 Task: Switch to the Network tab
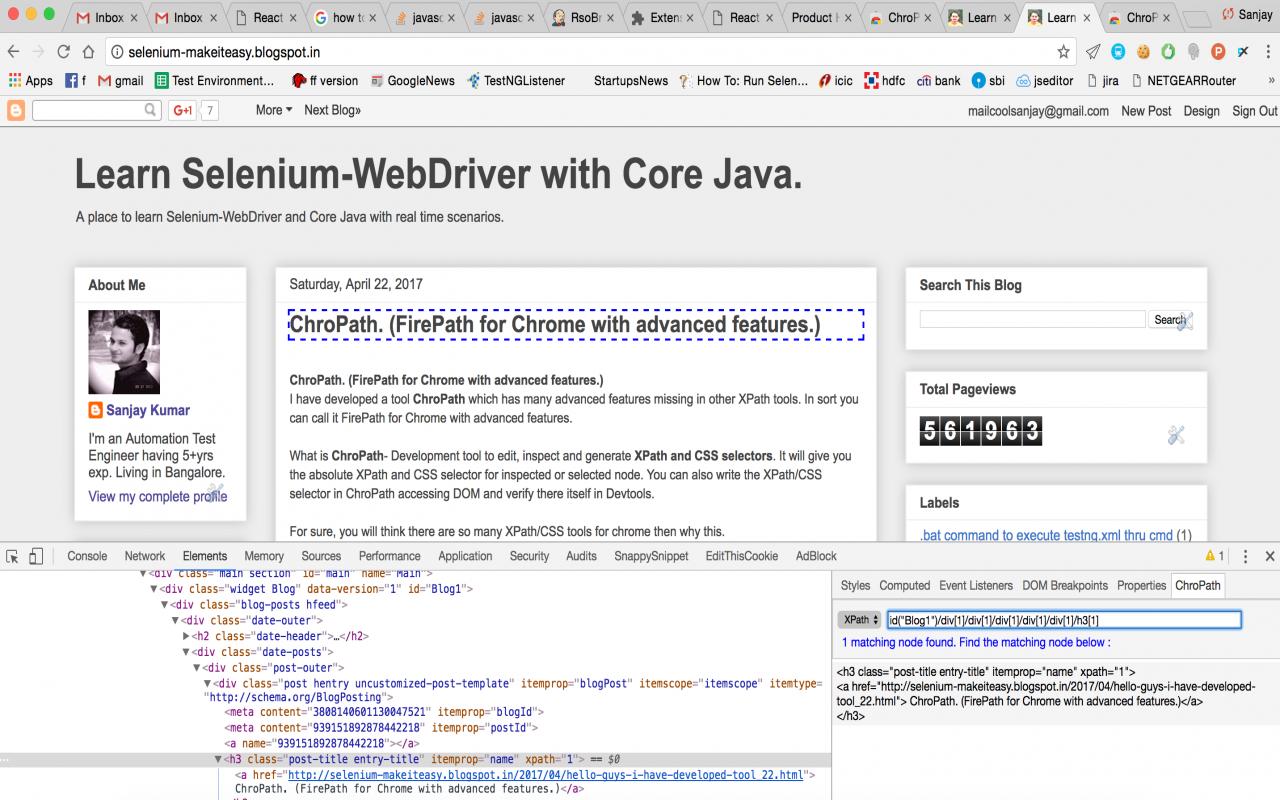(145, 556)
